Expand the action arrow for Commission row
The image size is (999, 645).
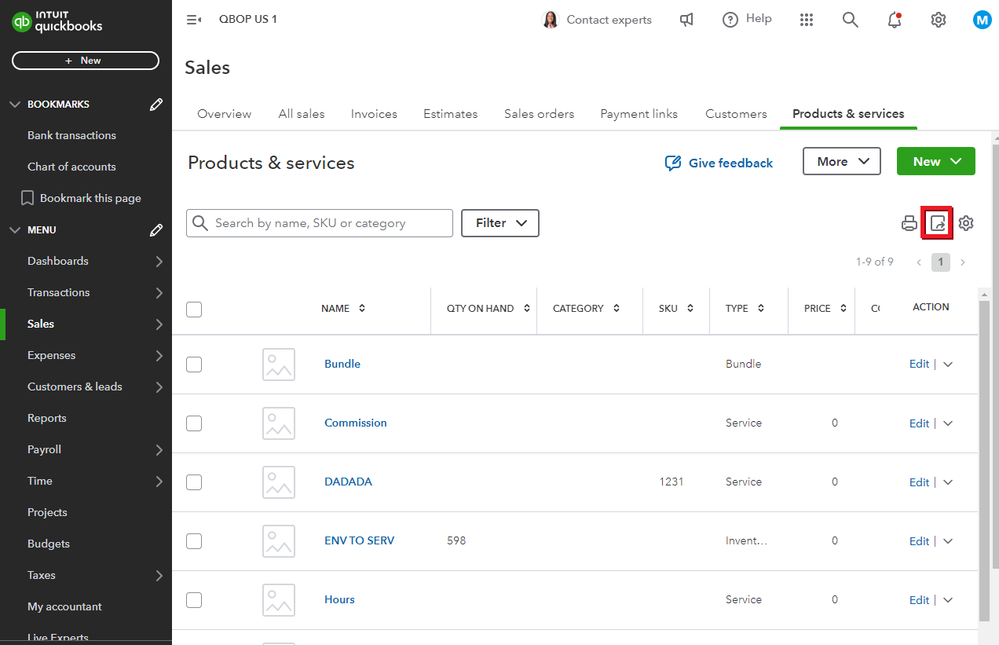tap(948, 423)
